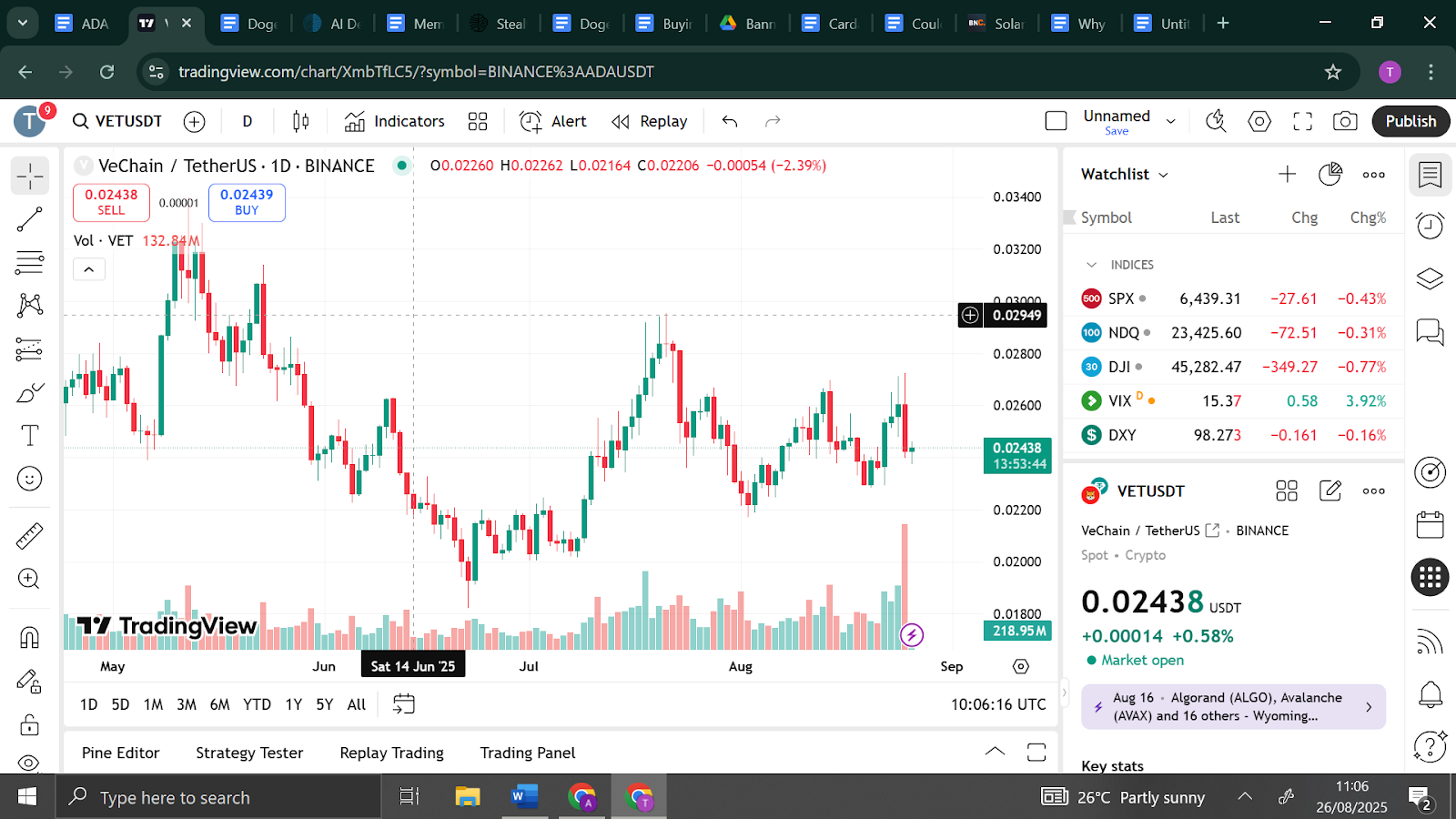Open the object tree layers panel
1456x819 pixels.
point(1431,279)
